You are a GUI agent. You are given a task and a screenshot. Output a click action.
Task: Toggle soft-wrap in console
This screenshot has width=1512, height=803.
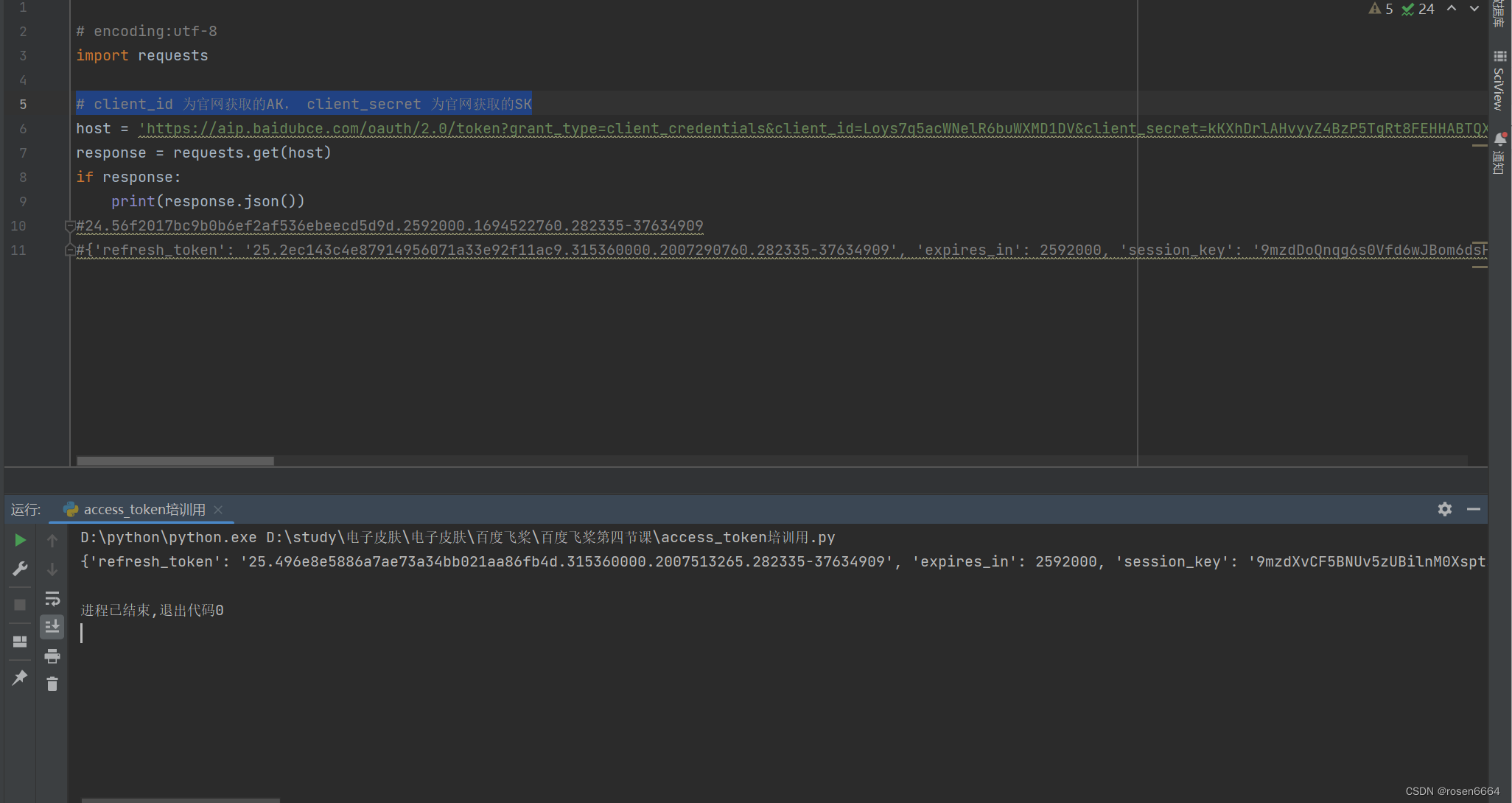pyautogui.click(x=52, y=598)
